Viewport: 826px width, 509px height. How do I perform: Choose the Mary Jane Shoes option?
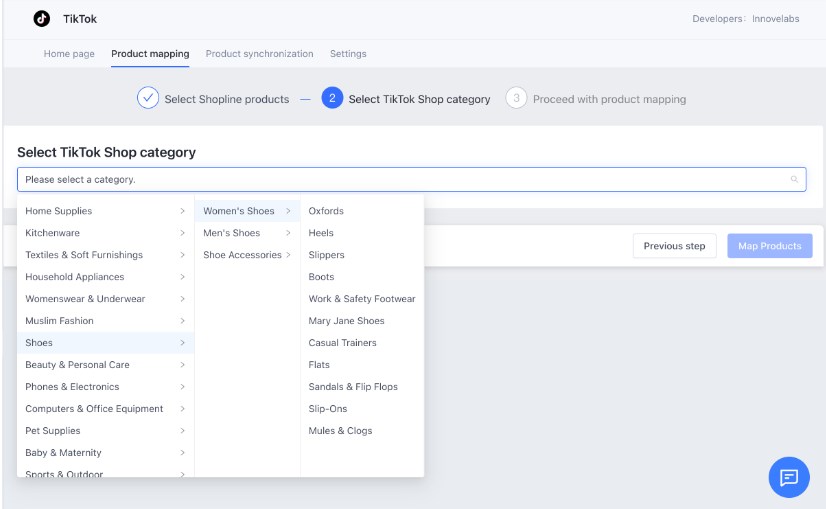[346, 321]
